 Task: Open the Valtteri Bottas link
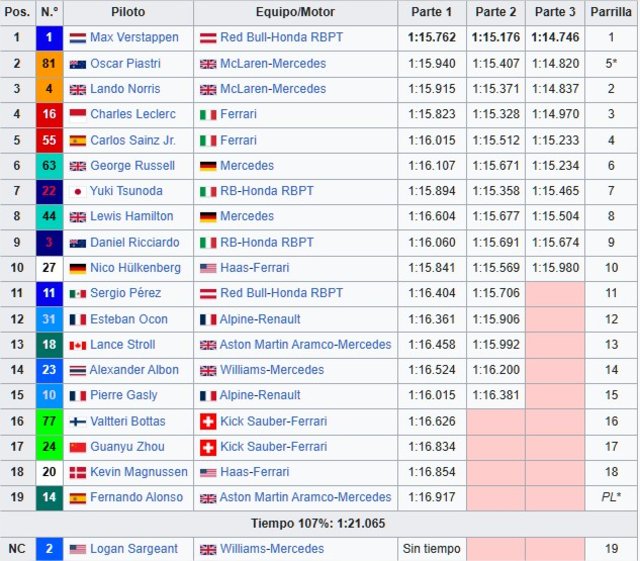pos(128,421)
